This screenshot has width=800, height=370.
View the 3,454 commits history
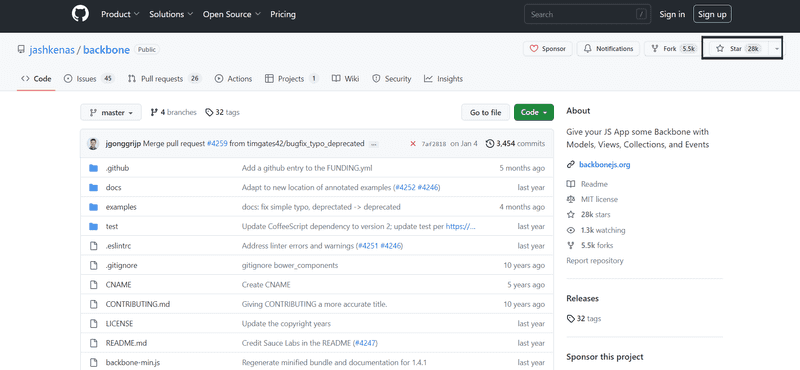point(515,144)
